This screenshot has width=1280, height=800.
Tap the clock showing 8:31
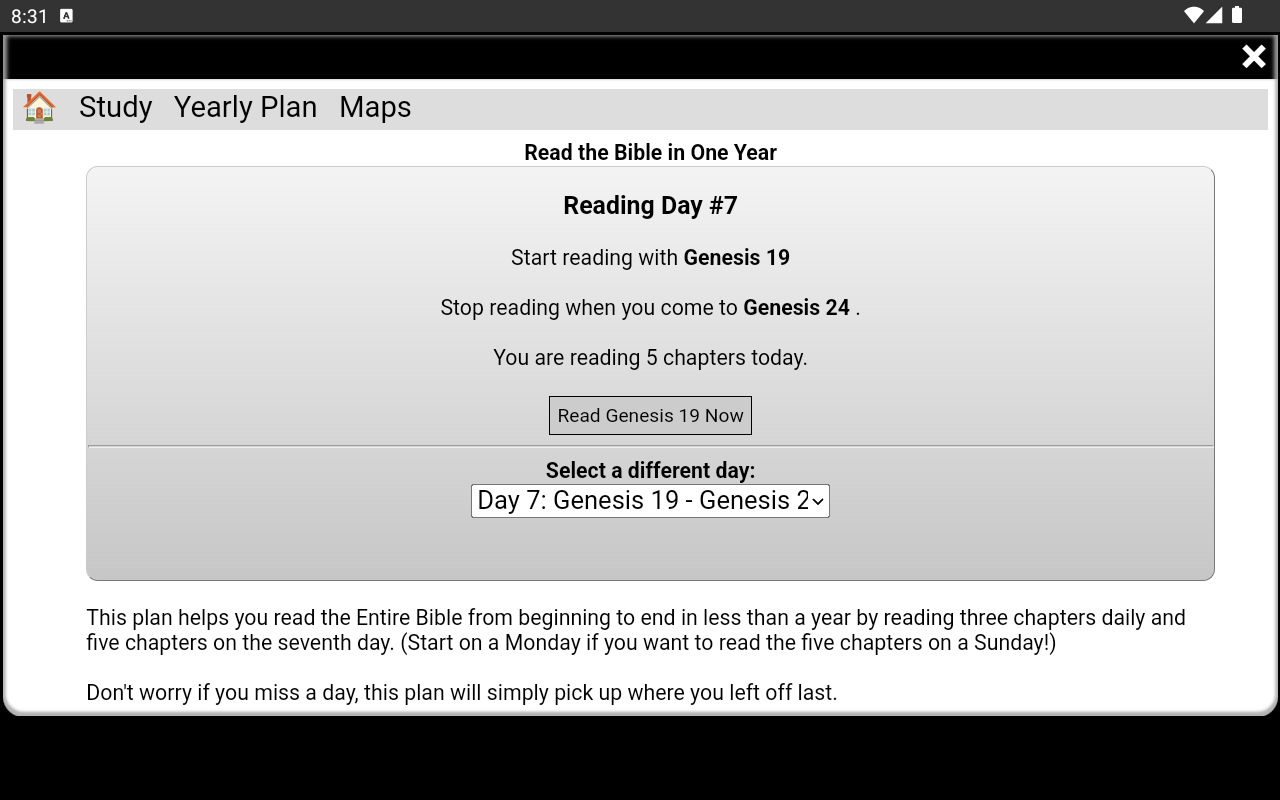[27, 16]
